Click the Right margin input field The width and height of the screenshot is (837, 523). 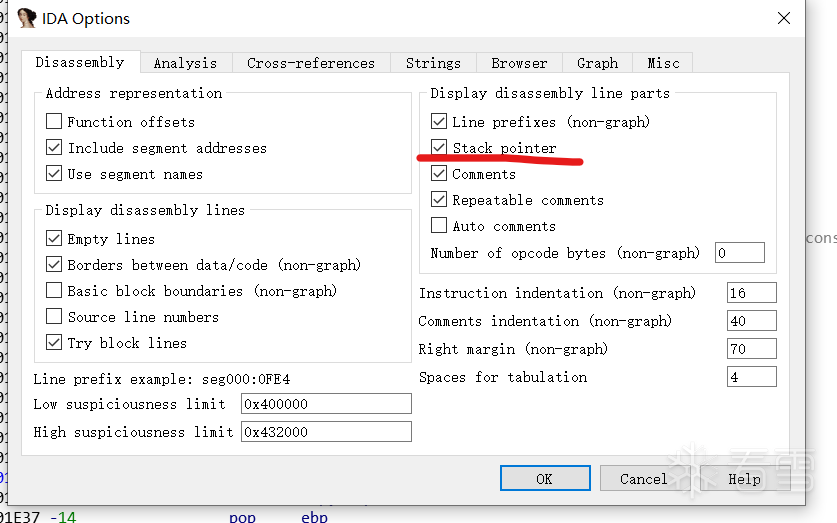click(x=752, y=349)
